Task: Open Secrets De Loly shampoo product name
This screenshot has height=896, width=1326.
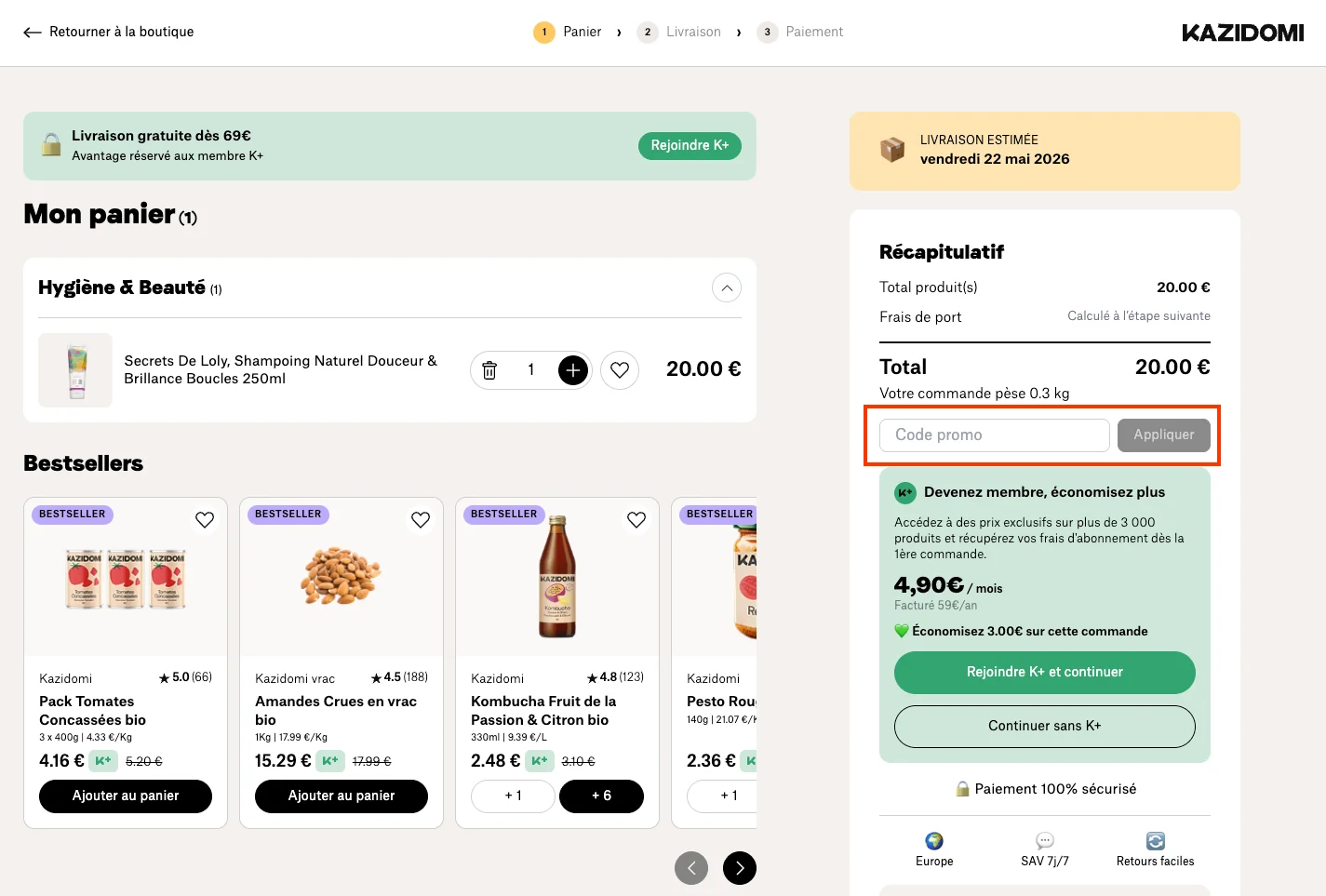Action: click(x=280, y=370)
